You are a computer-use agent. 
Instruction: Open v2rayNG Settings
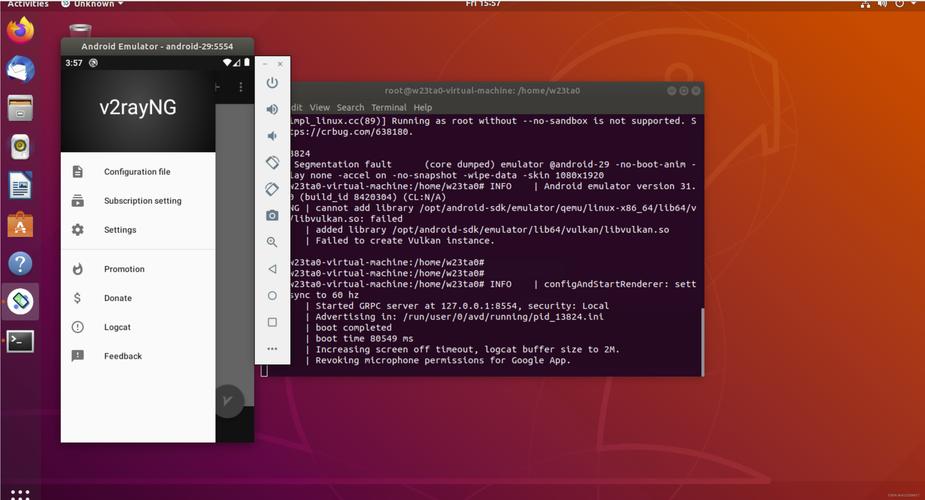[x=120, y=230]
